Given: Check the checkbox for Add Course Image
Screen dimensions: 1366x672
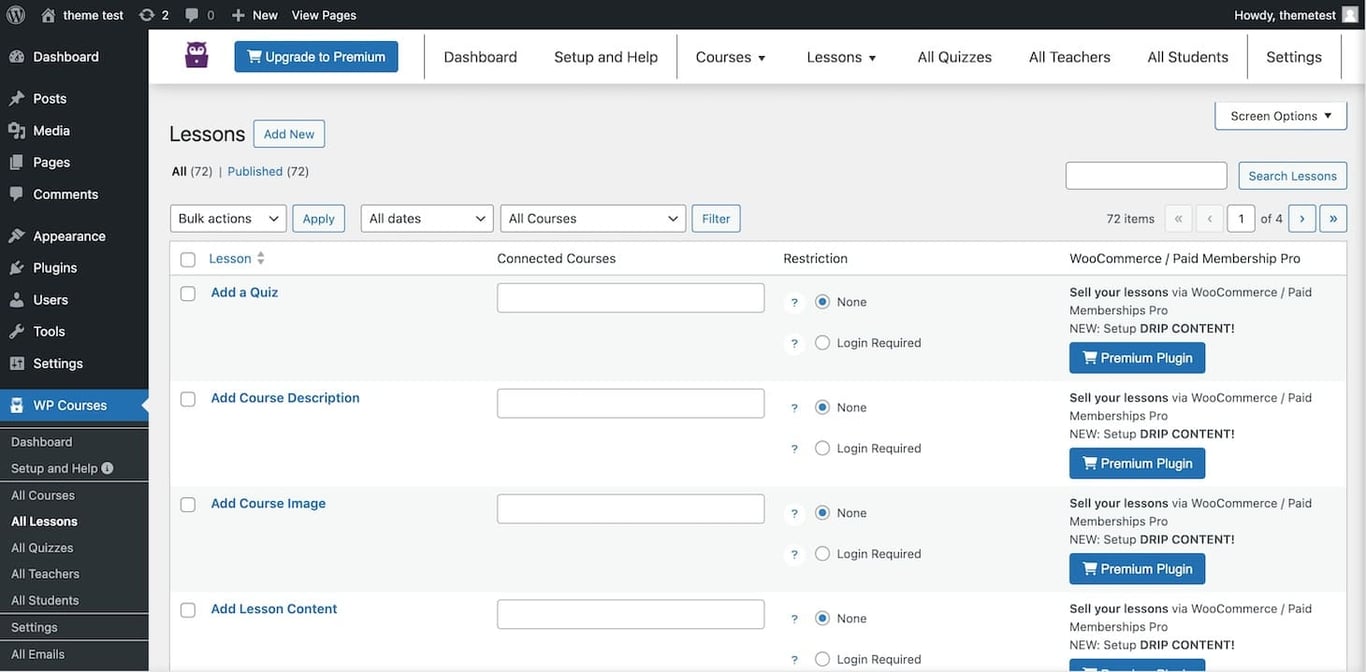Looking at the screenshot, I should (x=187, y=504).
